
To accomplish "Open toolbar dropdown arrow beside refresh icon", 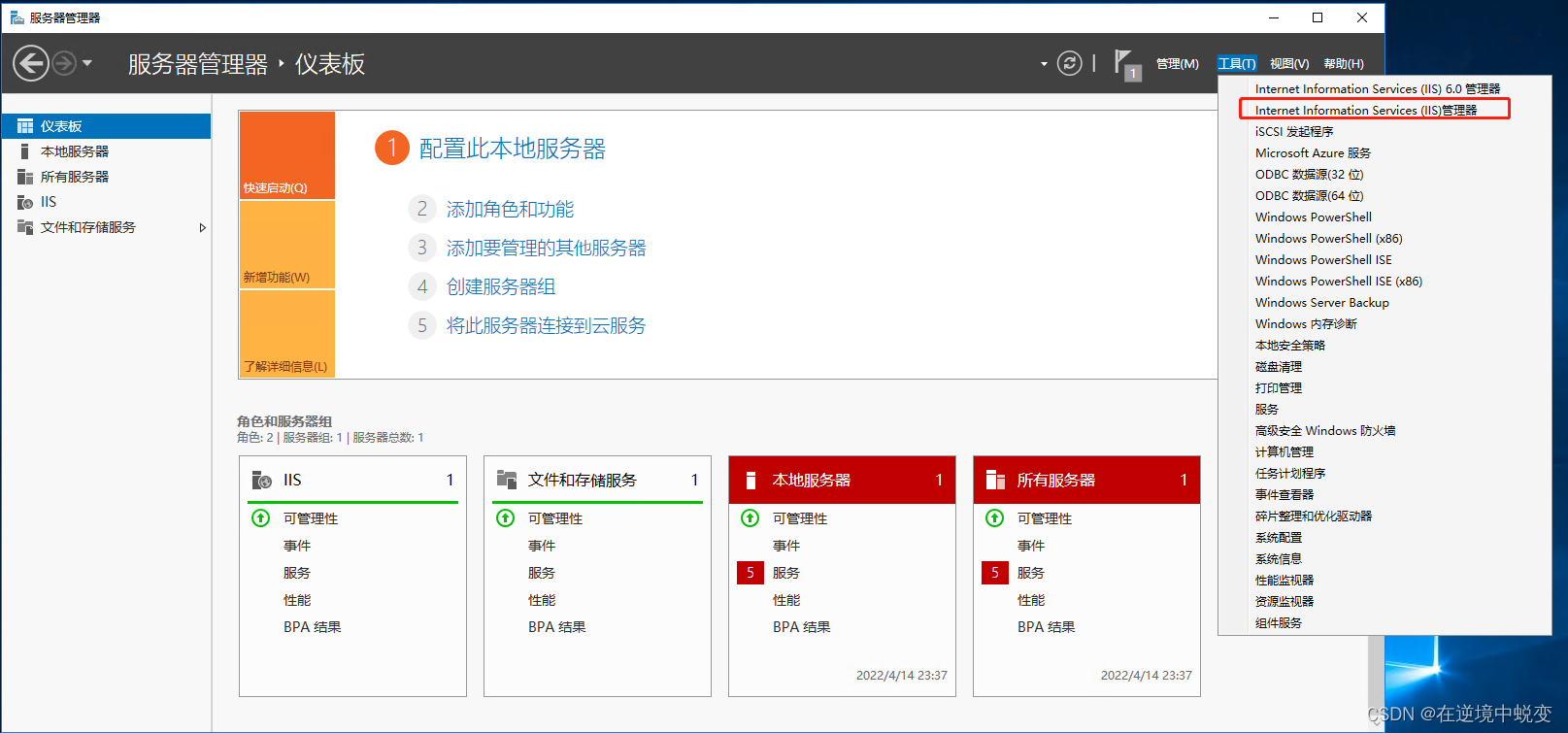I will [x=1044, y=64].
